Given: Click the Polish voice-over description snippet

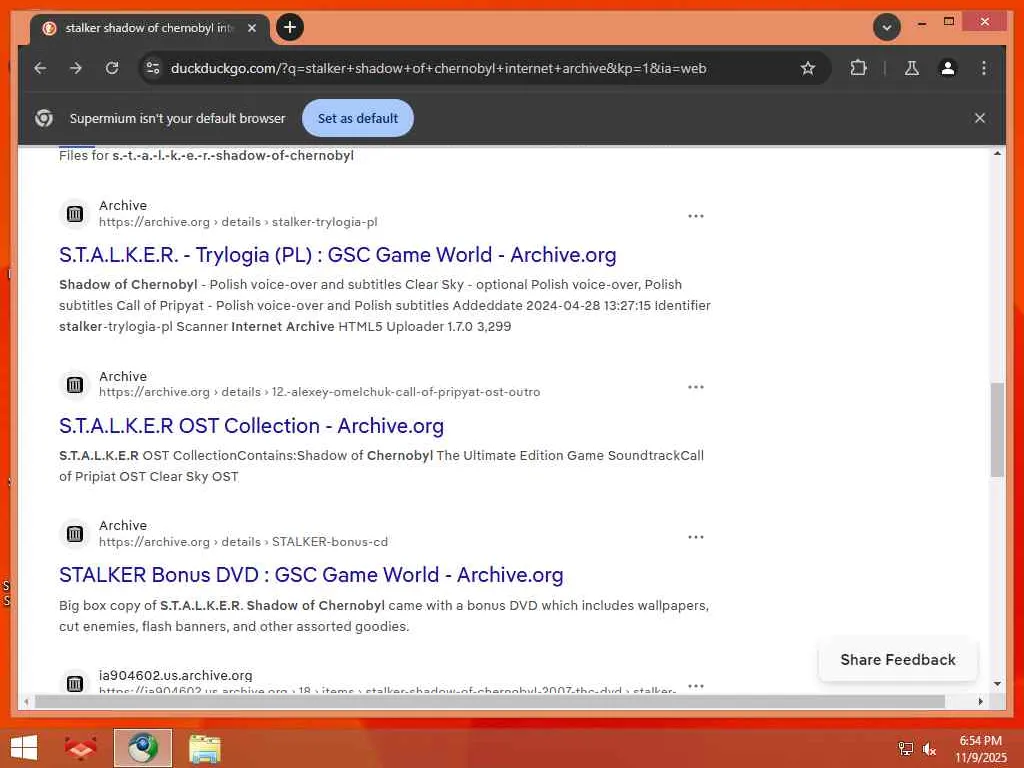Looking at the screenshot, I should tap(385, 305).
